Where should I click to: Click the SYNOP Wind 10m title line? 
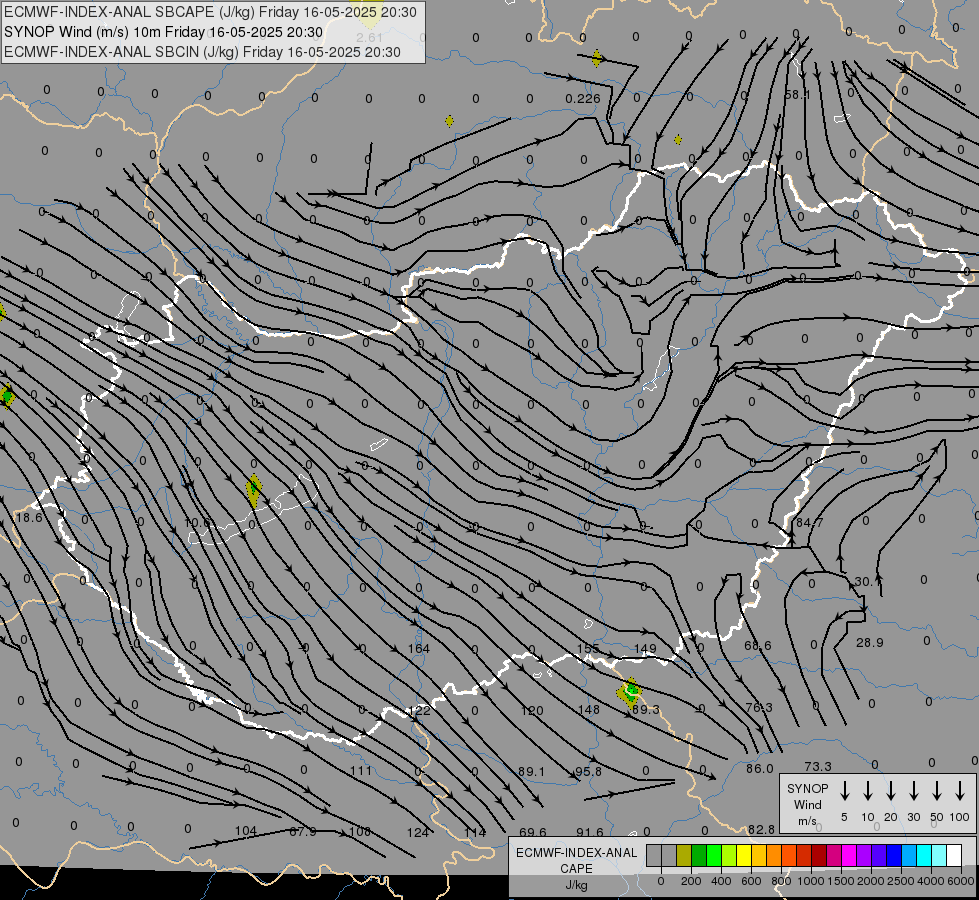(x=164, y=32)
